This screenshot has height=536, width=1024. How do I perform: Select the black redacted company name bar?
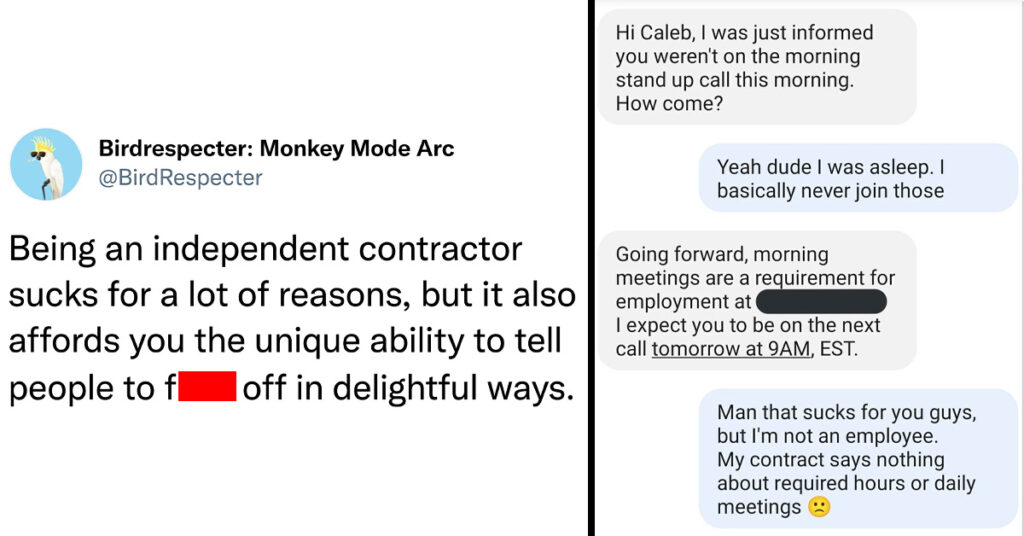click(821, 302)
